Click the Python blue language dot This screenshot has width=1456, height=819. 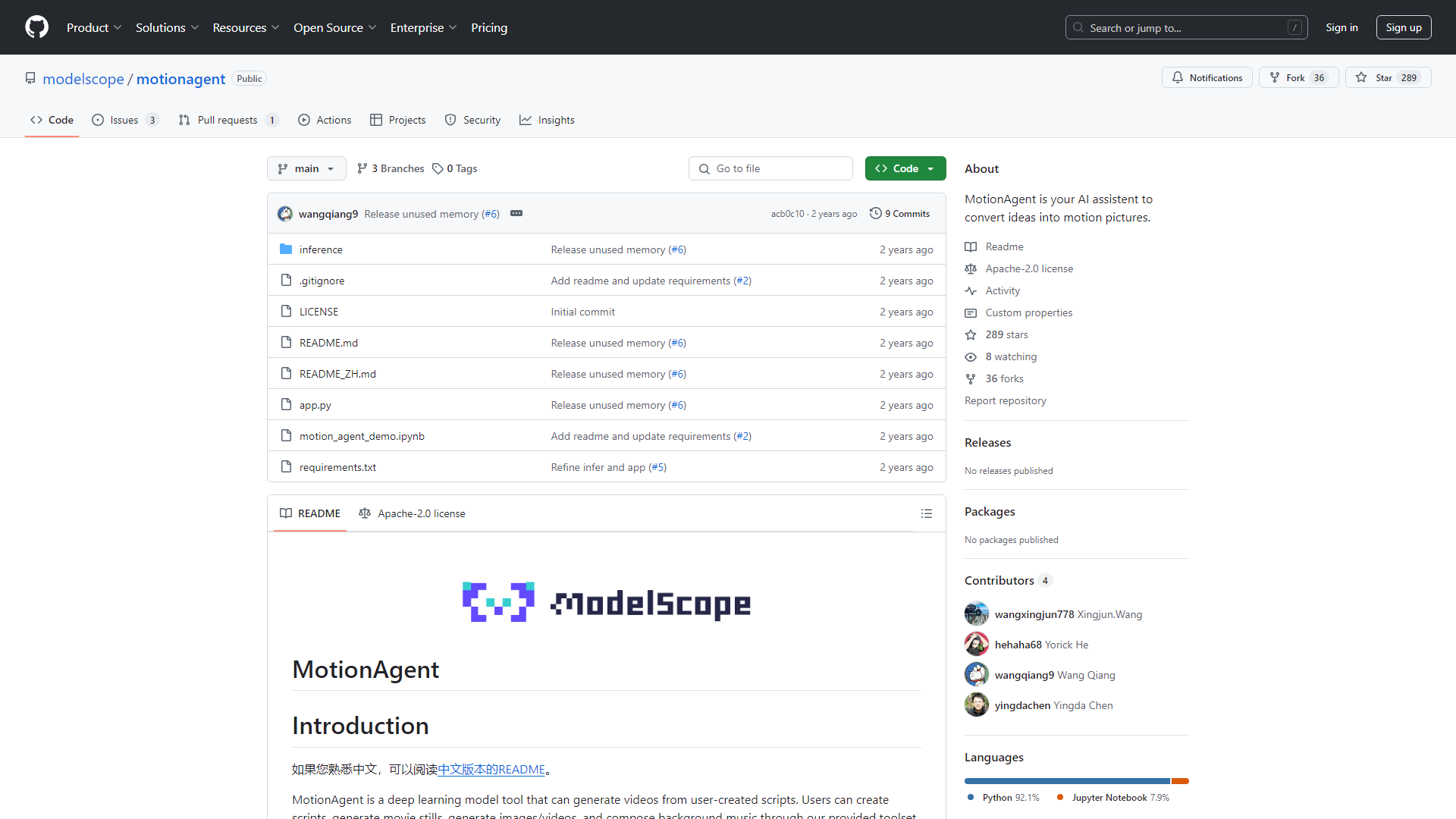coord(971,797)
